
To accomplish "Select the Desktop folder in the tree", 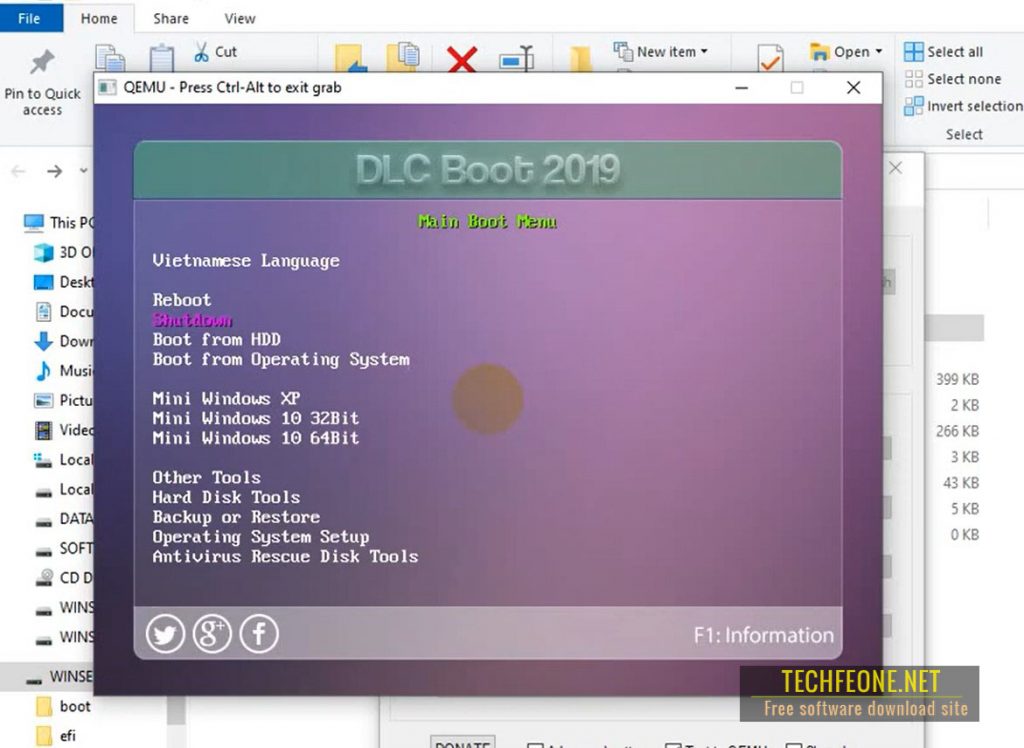I will 63,282.
